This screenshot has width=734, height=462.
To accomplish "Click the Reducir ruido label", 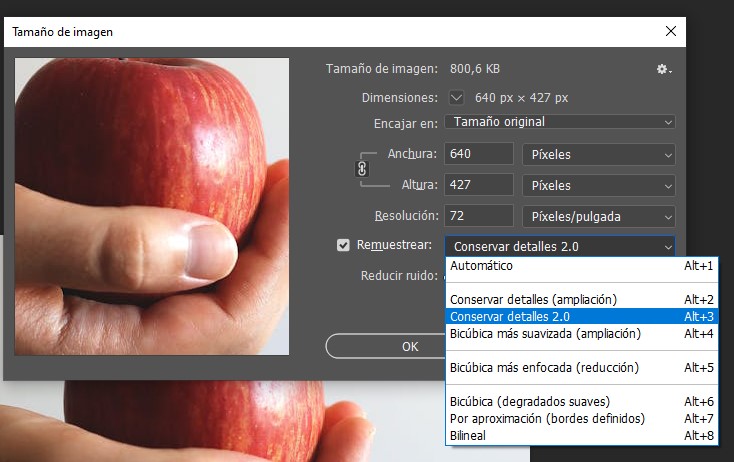I will click(398, 276).
